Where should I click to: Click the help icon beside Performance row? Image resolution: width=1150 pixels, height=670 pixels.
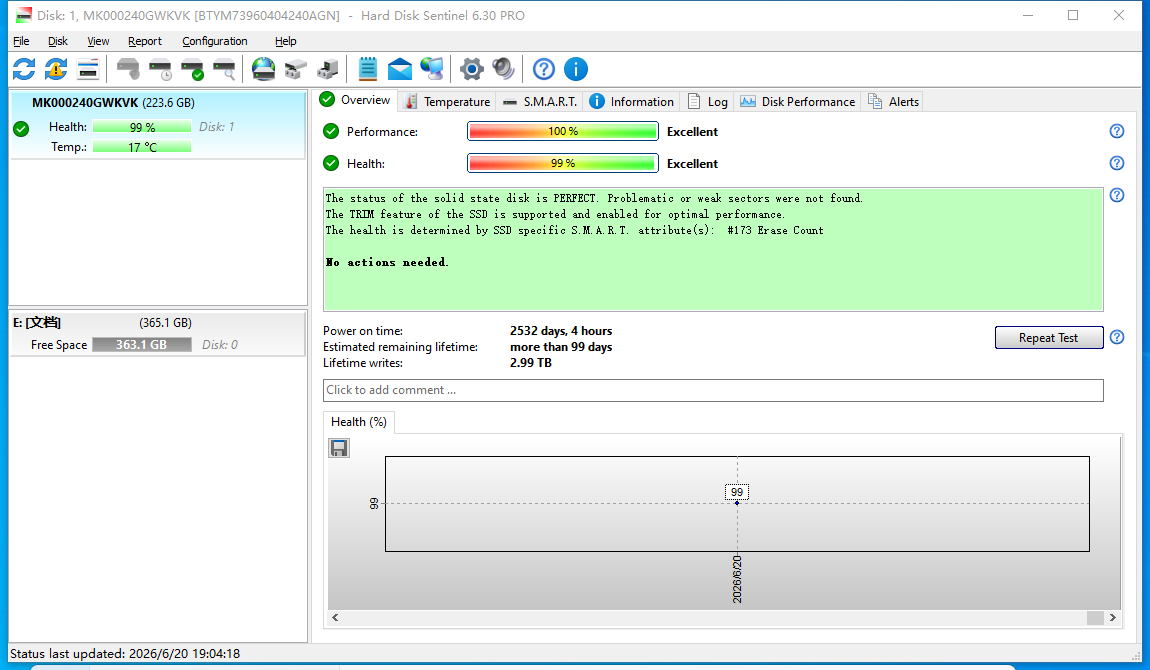coord(1116,131)
